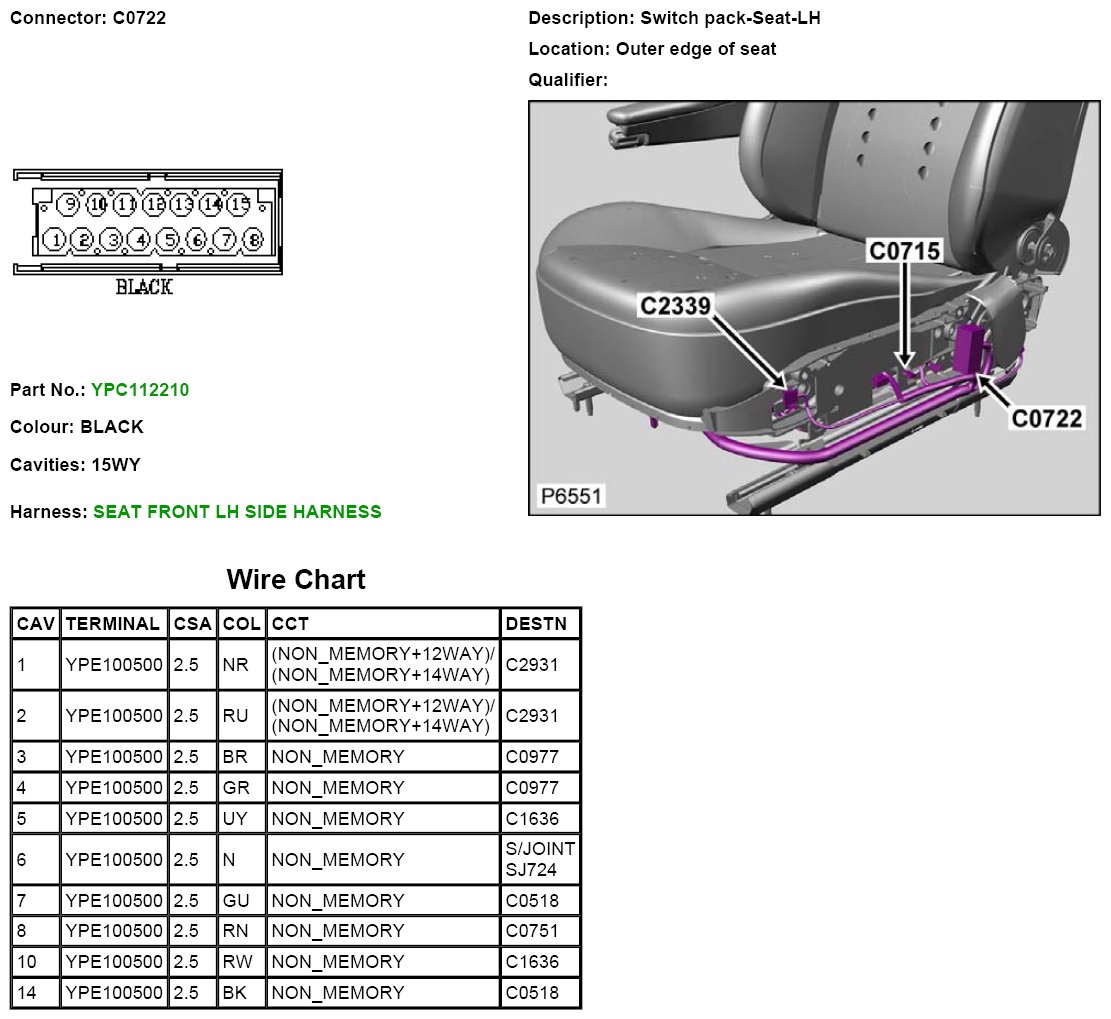The image size is (1111, 1019).
Task: Select pin 15 on the connector face
Action: pos(239,204)
